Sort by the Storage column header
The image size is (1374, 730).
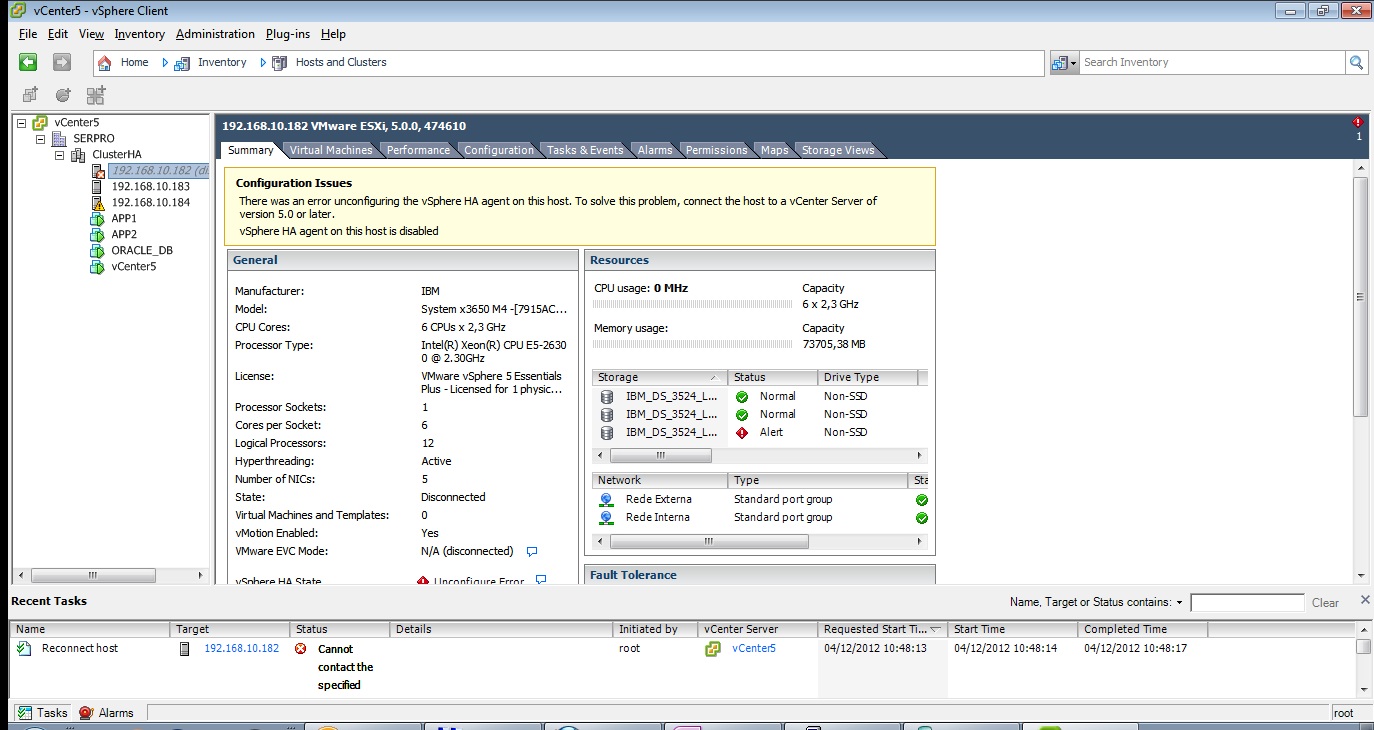[660, 377]
